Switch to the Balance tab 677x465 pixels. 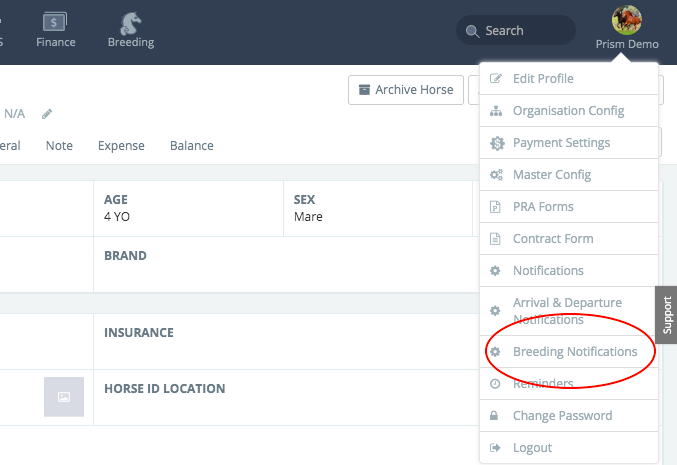pyautogui.click(x=192, y=146)
